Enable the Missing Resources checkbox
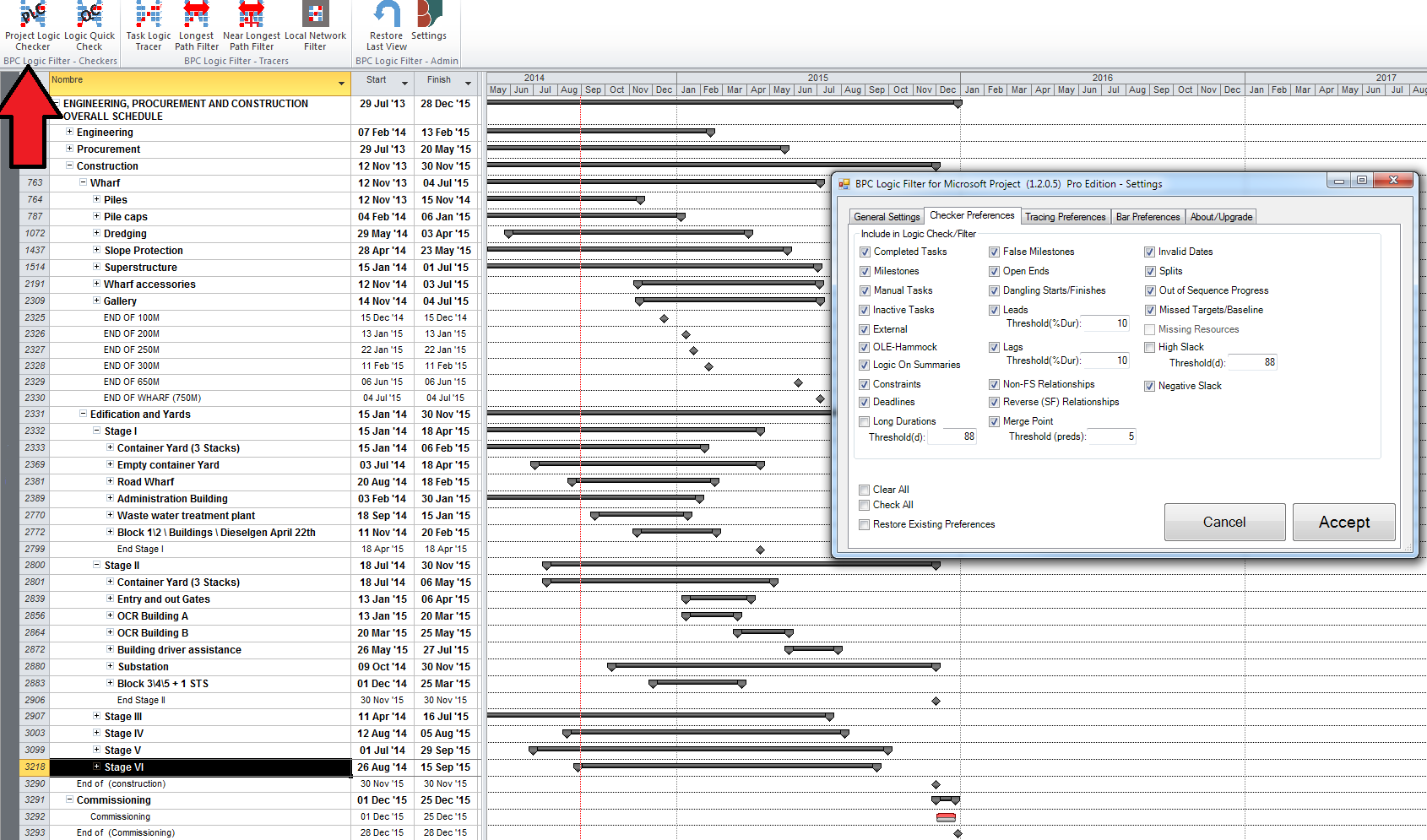 (x=1150, y=329)
